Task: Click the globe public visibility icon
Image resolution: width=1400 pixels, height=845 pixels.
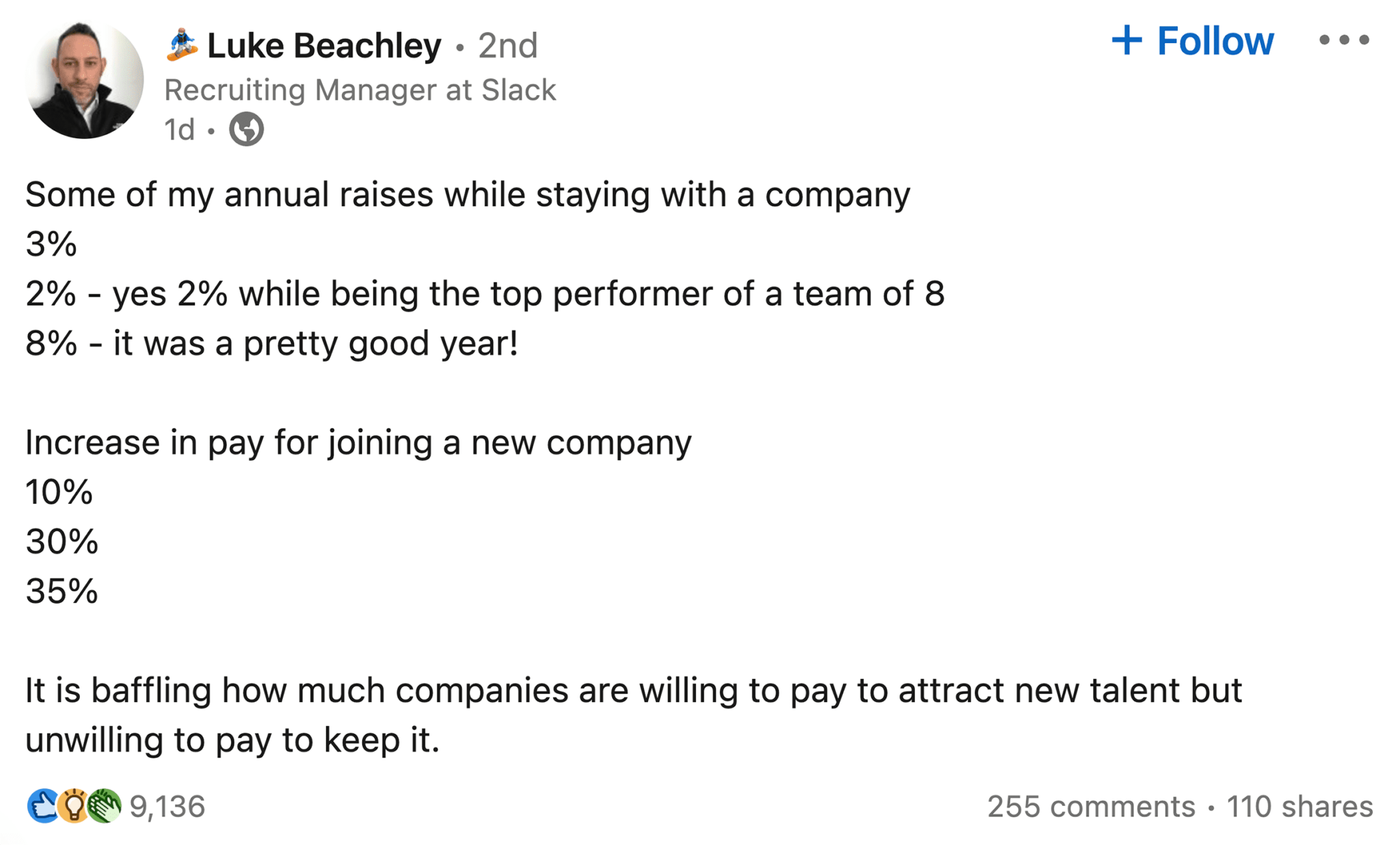Action: (x=246, y=129)
